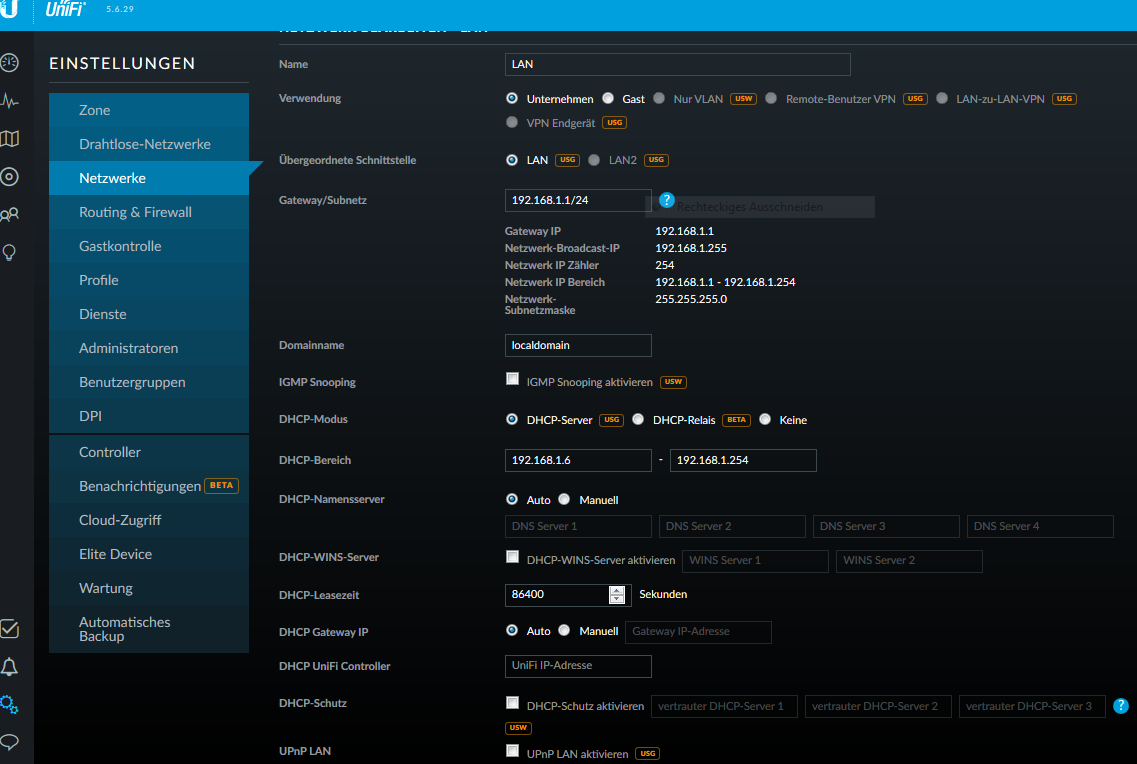Enable UPnP LAN checkbox
Screen dimensions: 1137x764
pos(513,750)
